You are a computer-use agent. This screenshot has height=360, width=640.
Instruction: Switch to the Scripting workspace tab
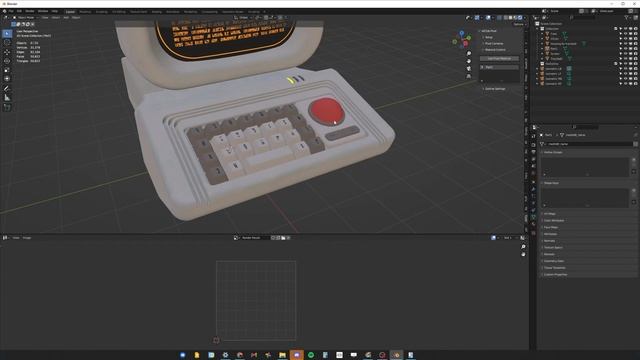(x=253, y=12)
